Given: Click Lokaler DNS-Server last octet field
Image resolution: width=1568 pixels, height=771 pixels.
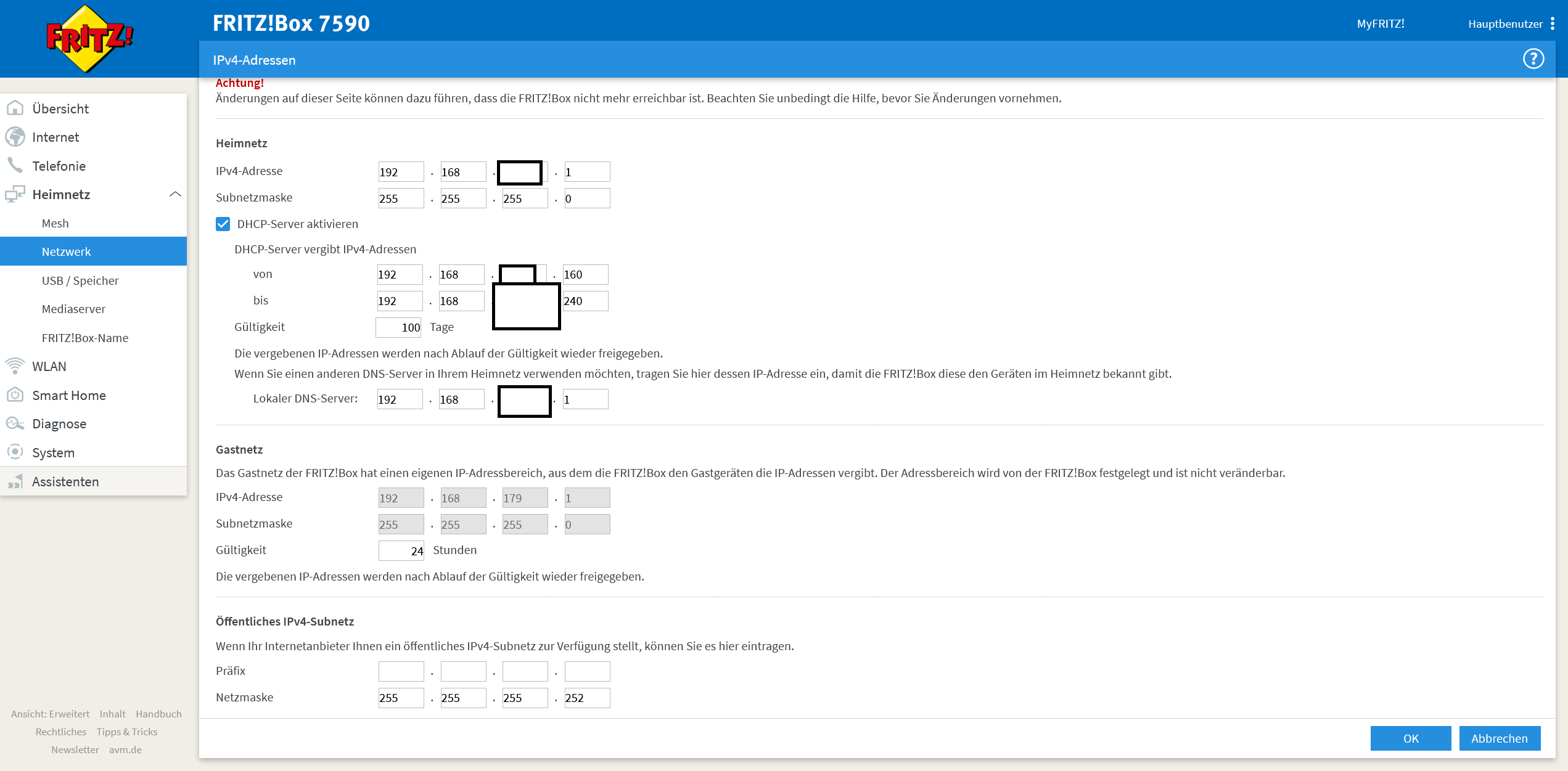Looking at the screenshot, I should point(586,399).
